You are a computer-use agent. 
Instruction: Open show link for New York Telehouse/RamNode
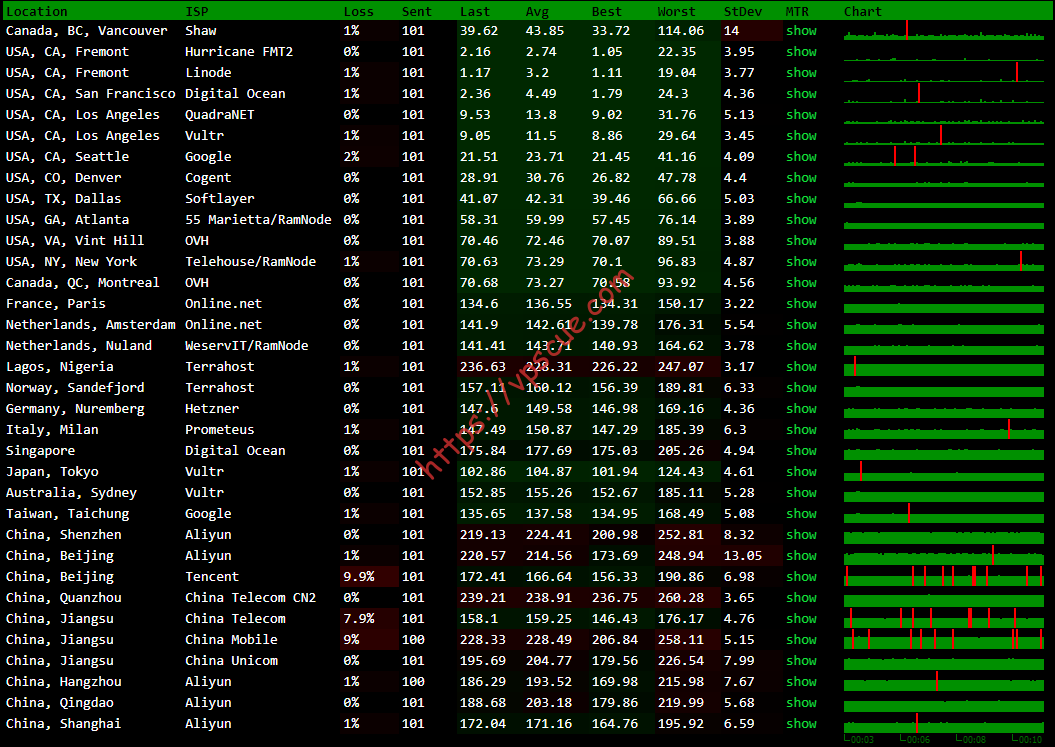pyautogui.click(x=801, y=262)
